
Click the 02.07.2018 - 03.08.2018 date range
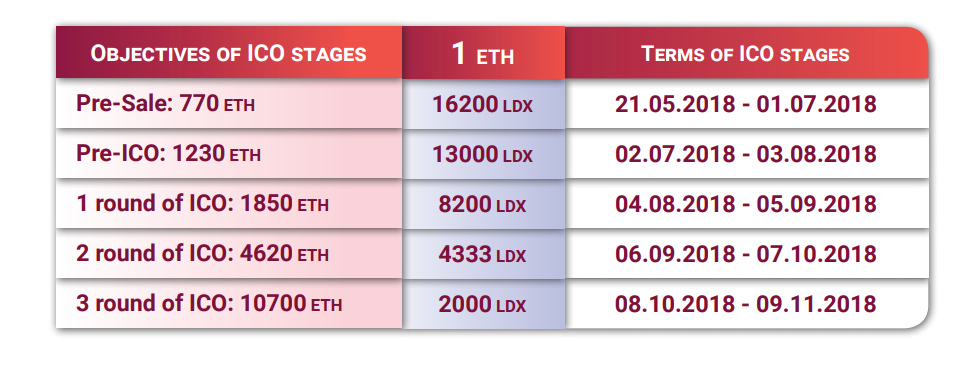746,154
